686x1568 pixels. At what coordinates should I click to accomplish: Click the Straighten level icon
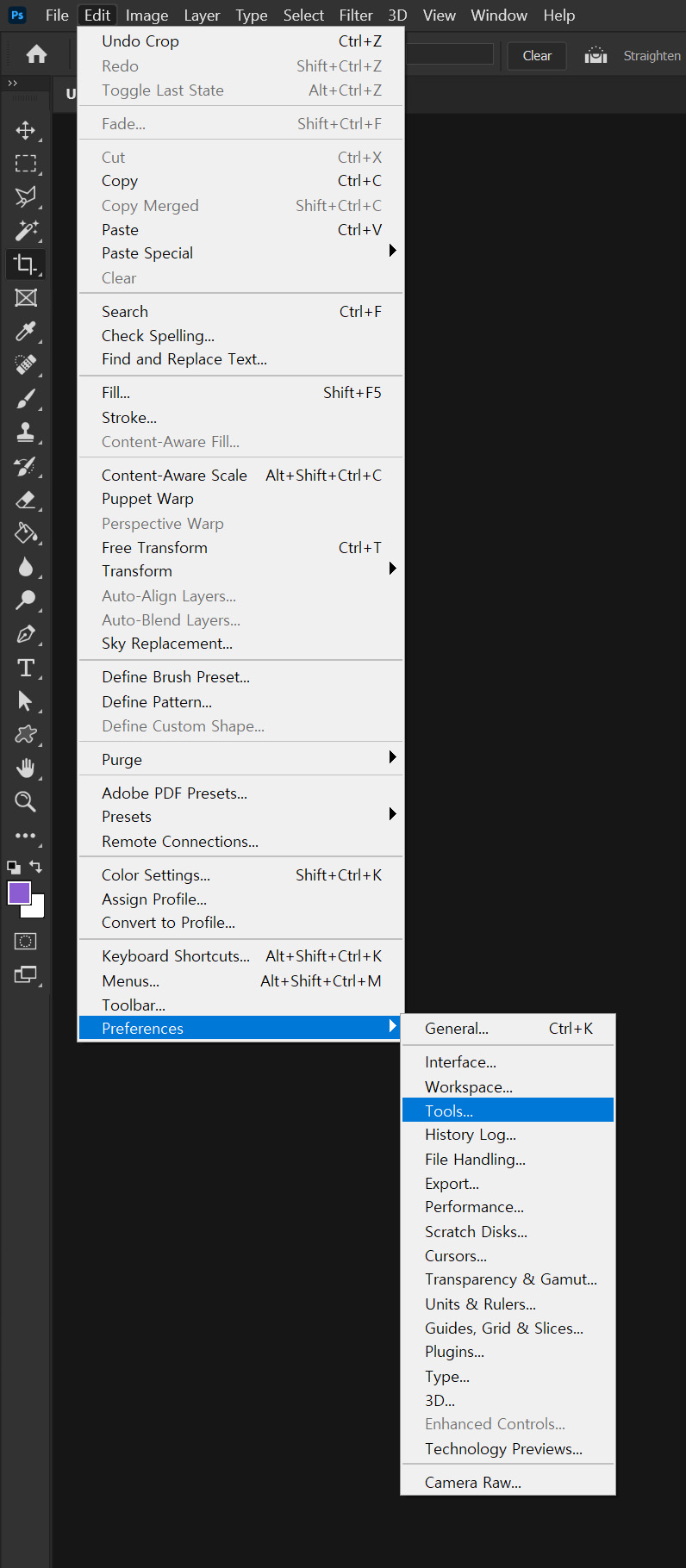596,56
